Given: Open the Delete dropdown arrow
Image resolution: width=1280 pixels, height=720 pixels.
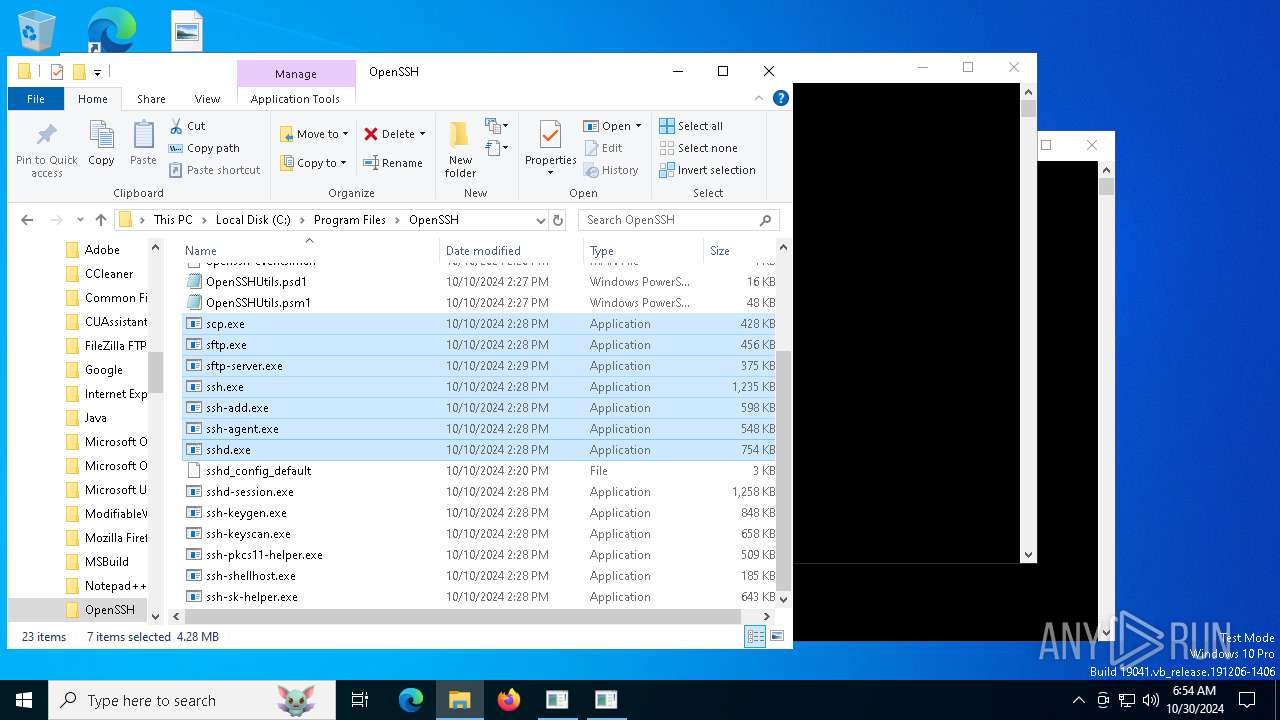Looking at the screenshot, I should point(422,134).
